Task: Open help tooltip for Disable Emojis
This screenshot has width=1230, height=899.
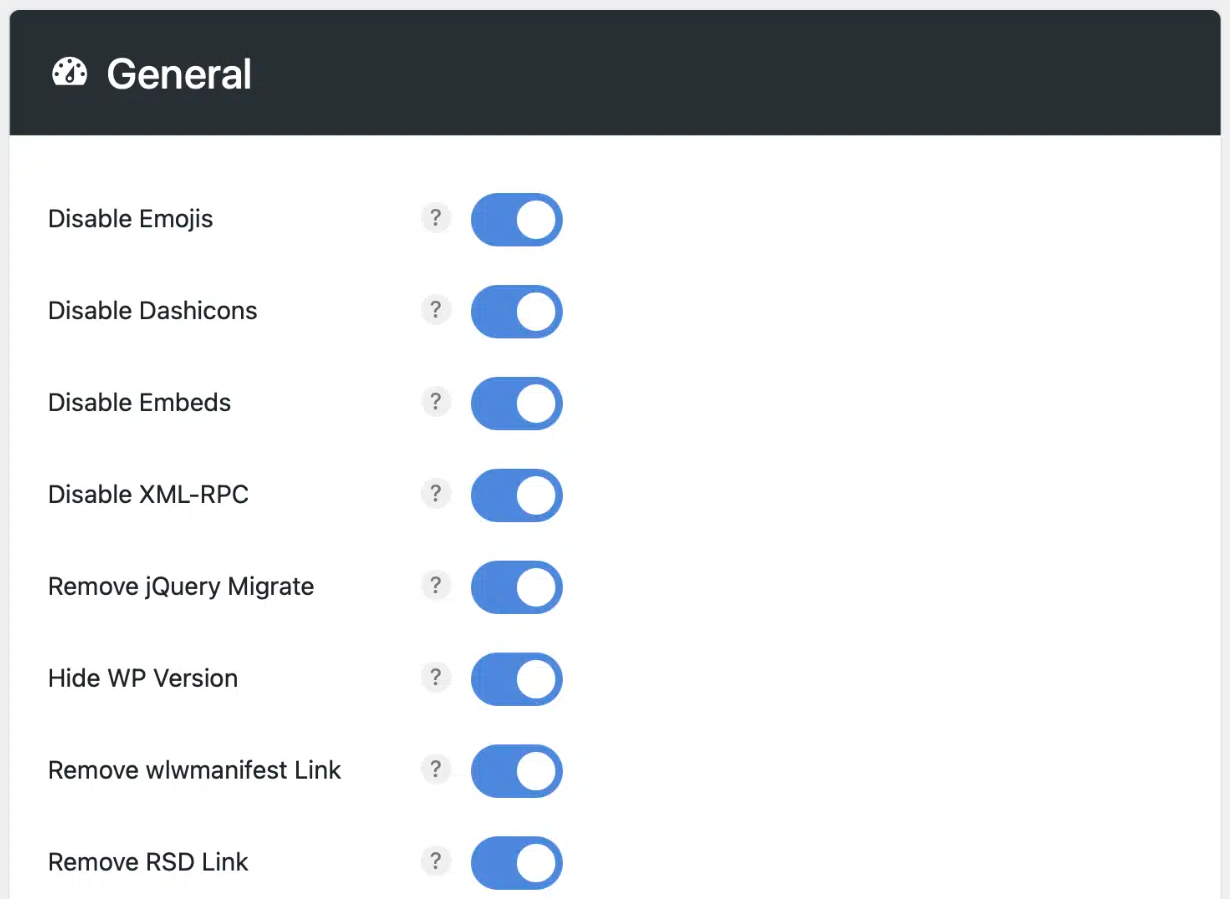Action: tap(435, 218)
